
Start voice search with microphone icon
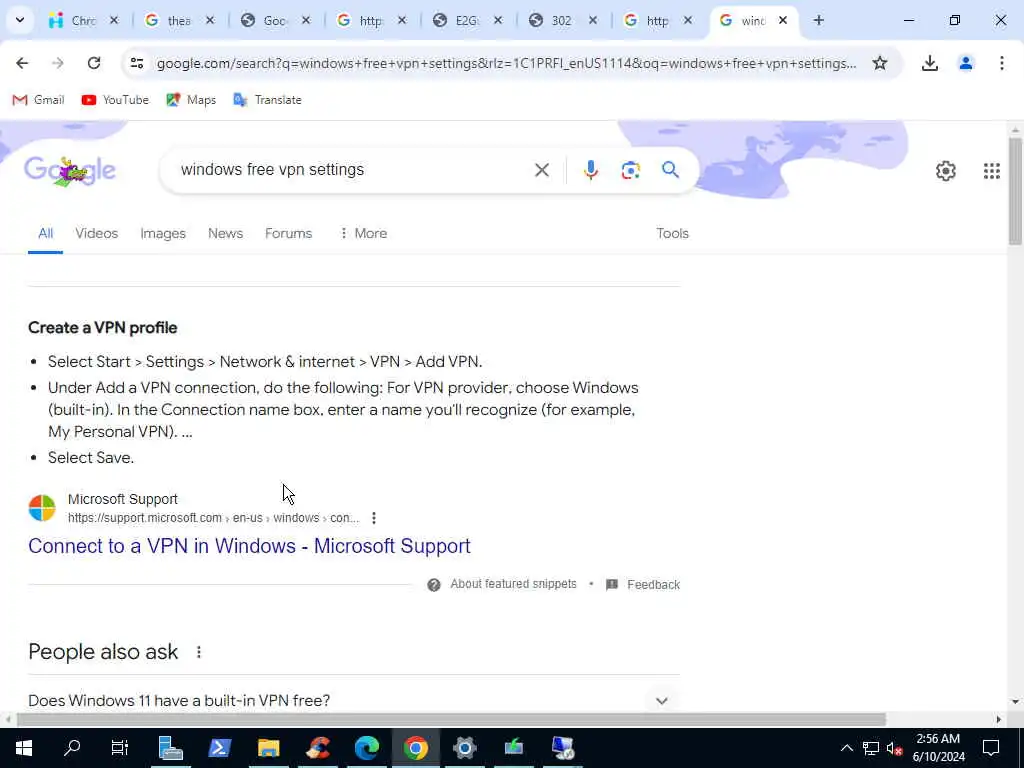click(590, 170)
